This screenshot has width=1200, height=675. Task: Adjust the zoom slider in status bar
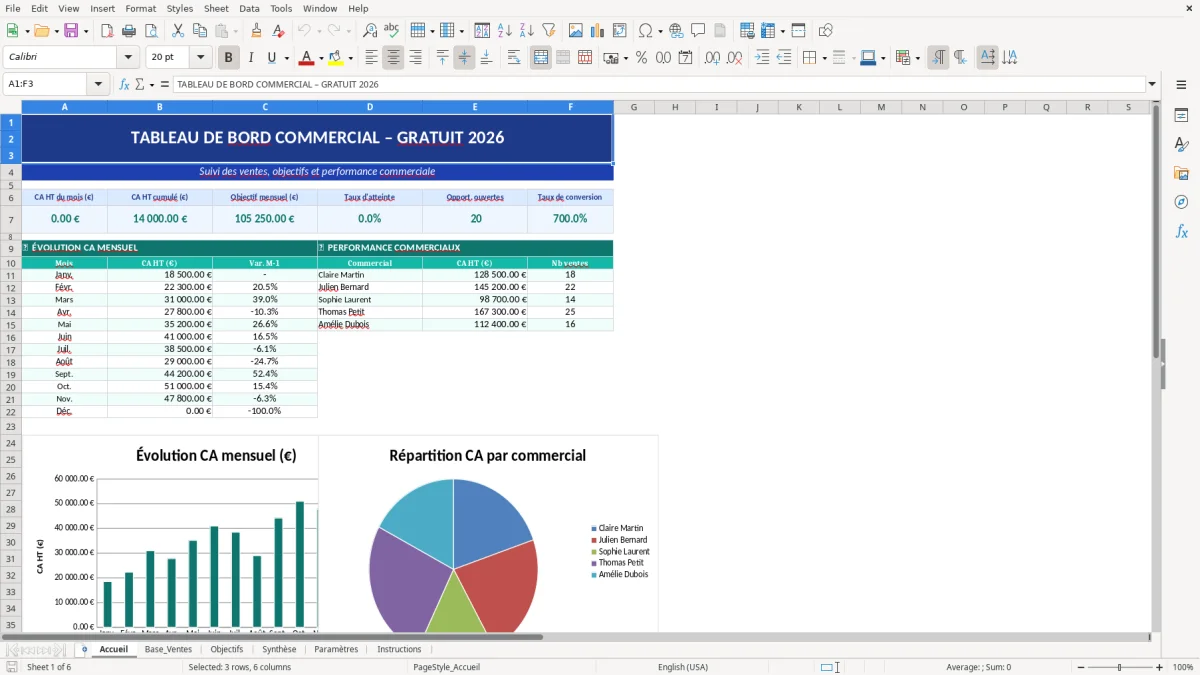[1119, 667]
